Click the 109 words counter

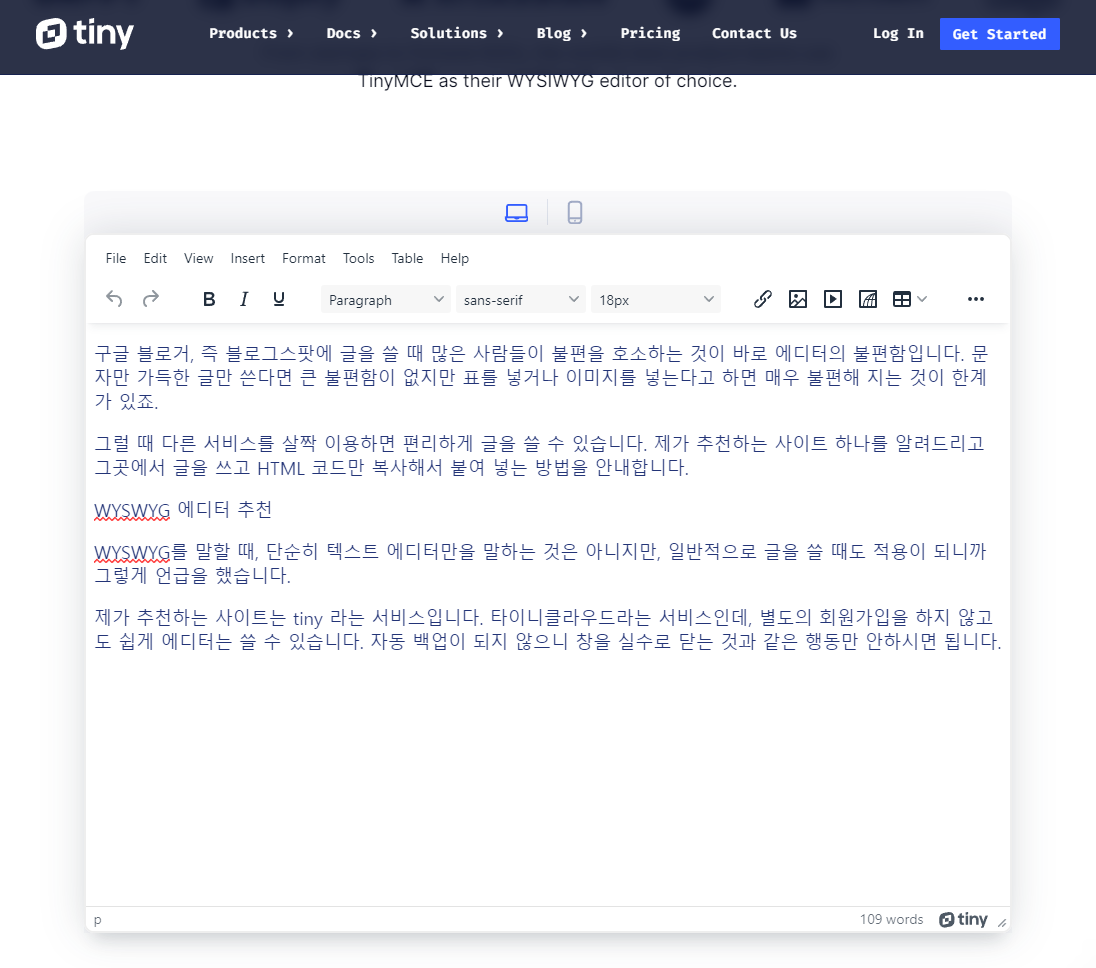pos(891,919)
